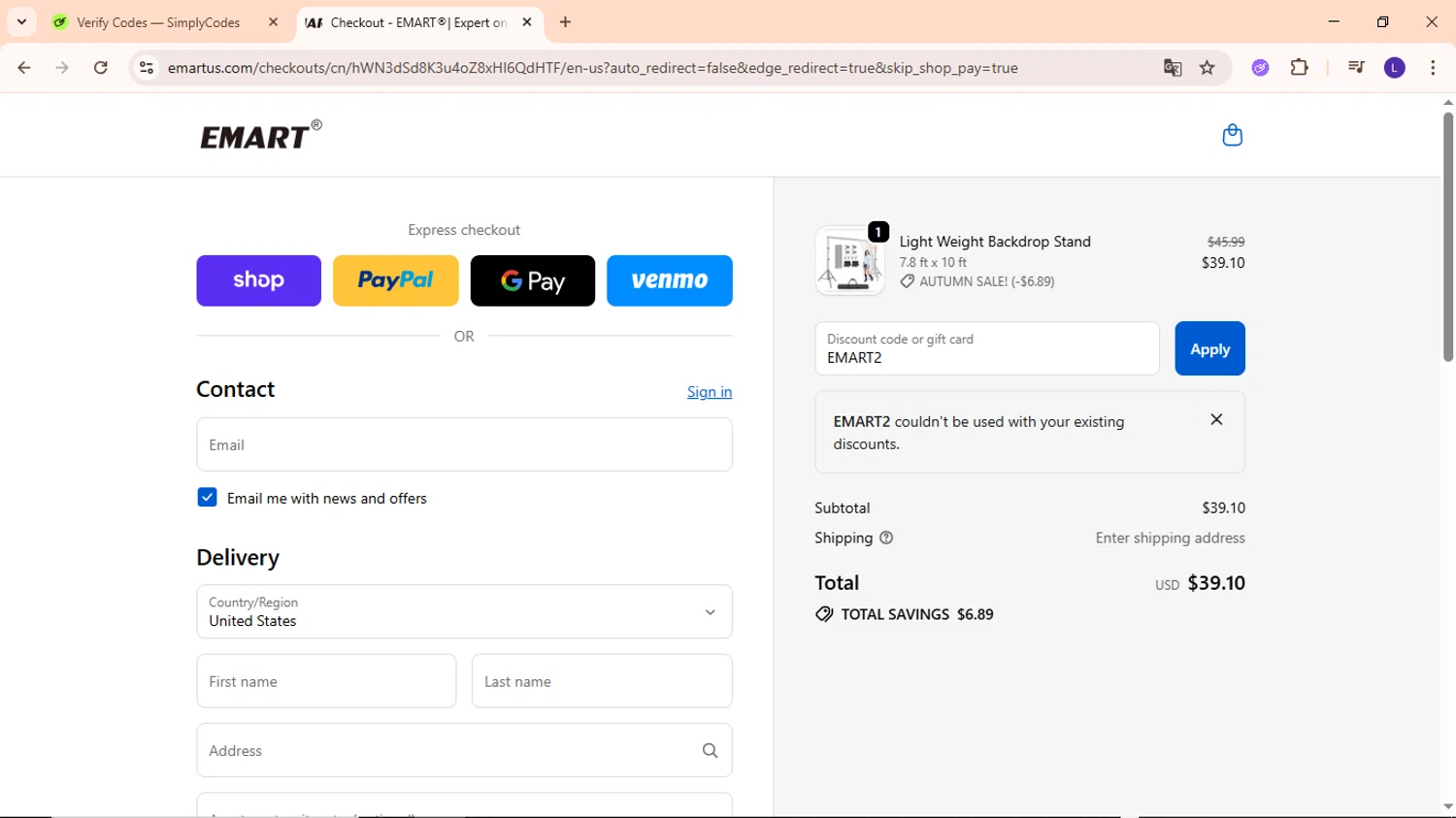The height and width of the screenshot is (818, 1456).
Task: Uncheck Email me with news and offers
Action: point(207,498)
